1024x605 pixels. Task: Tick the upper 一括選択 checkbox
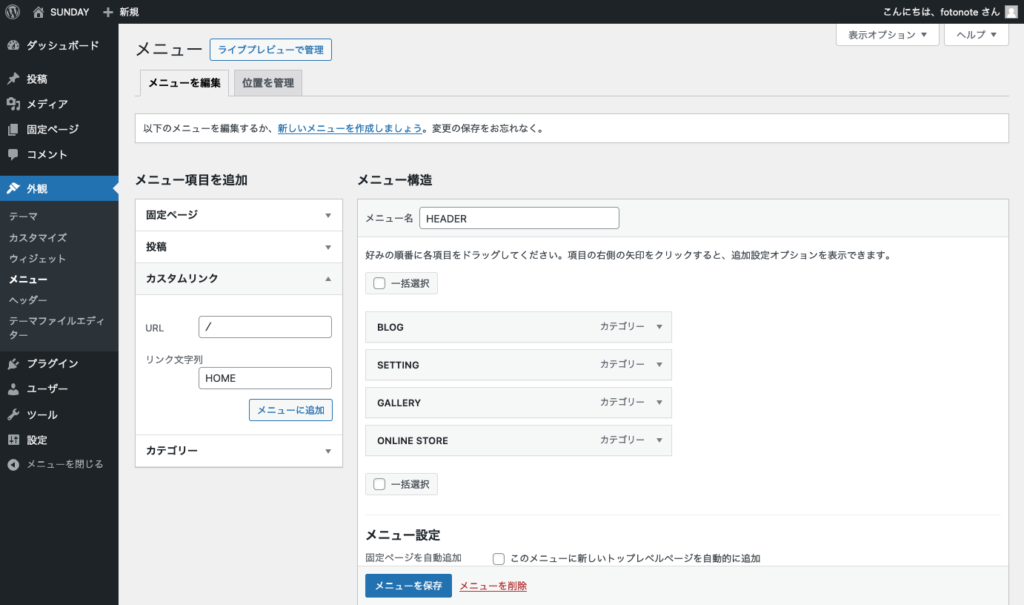click(x=379, y=283)
